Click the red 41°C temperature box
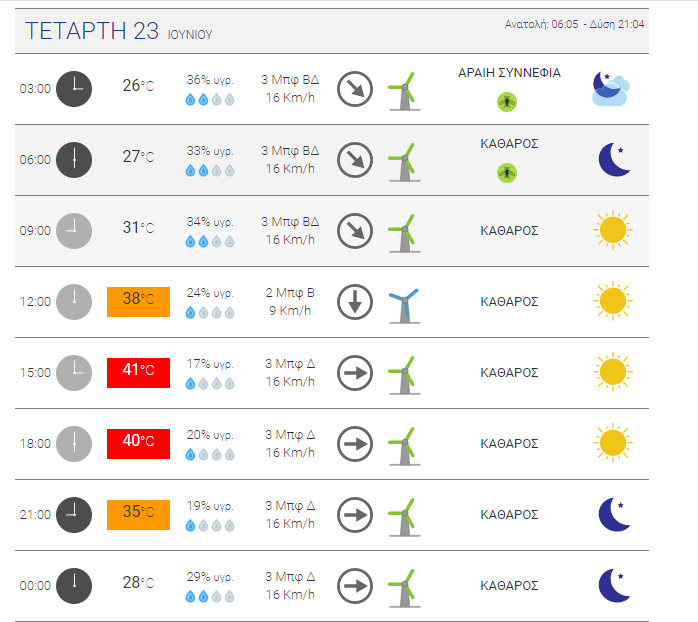This screenshot has width=698, height=622. click(x=138, y=373)
